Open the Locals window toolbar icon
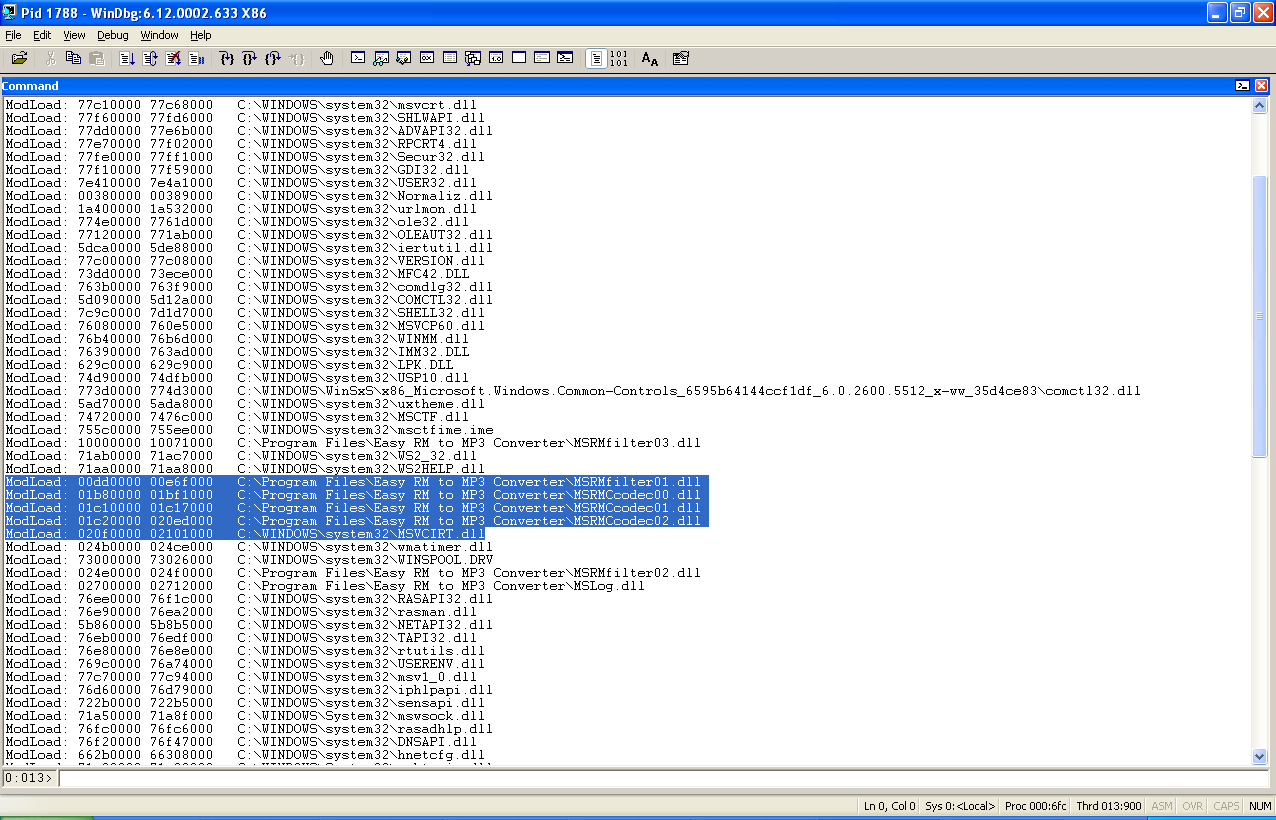The height and width of the screenshot is (820, 1276). click(x=404, y=59)
